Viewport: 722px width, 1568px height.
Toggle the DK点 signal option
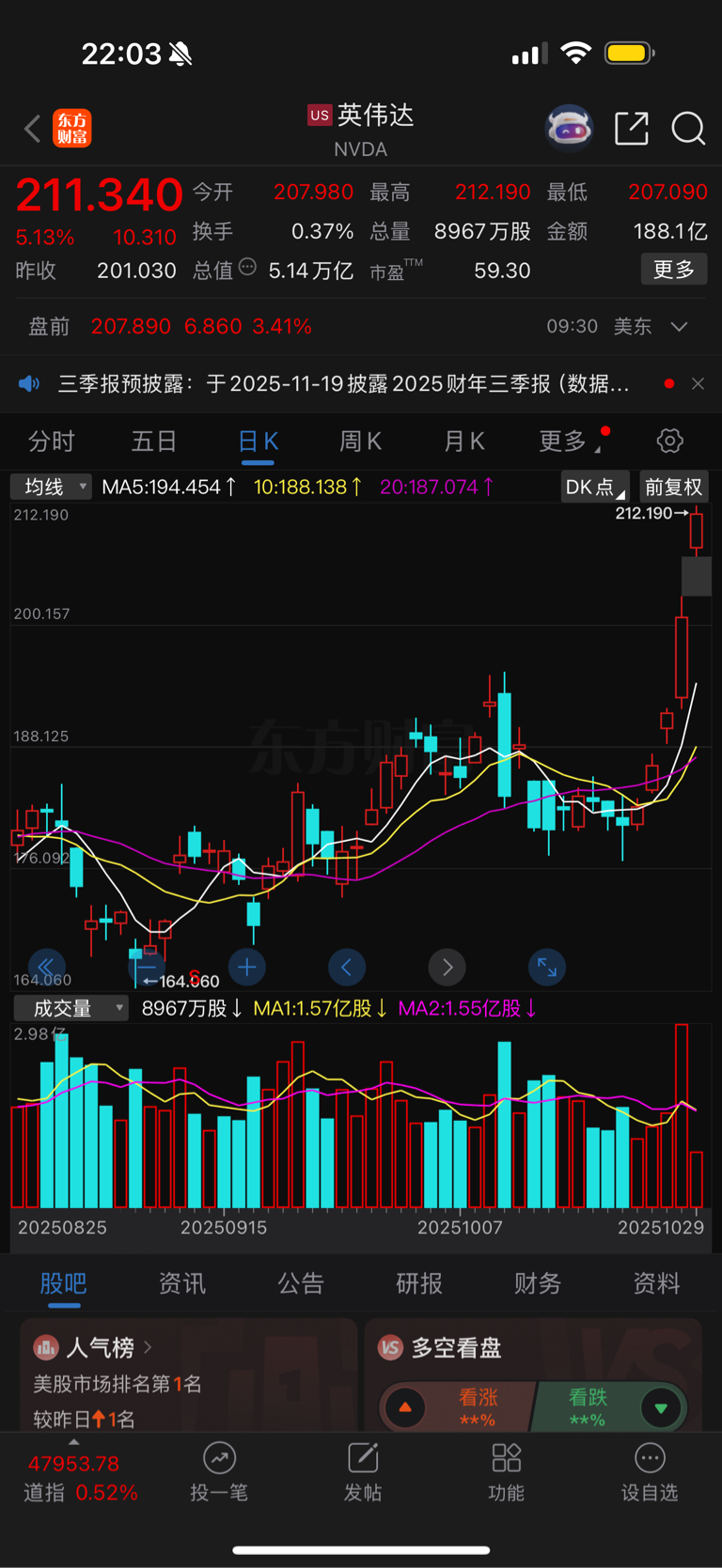[594, 487]
